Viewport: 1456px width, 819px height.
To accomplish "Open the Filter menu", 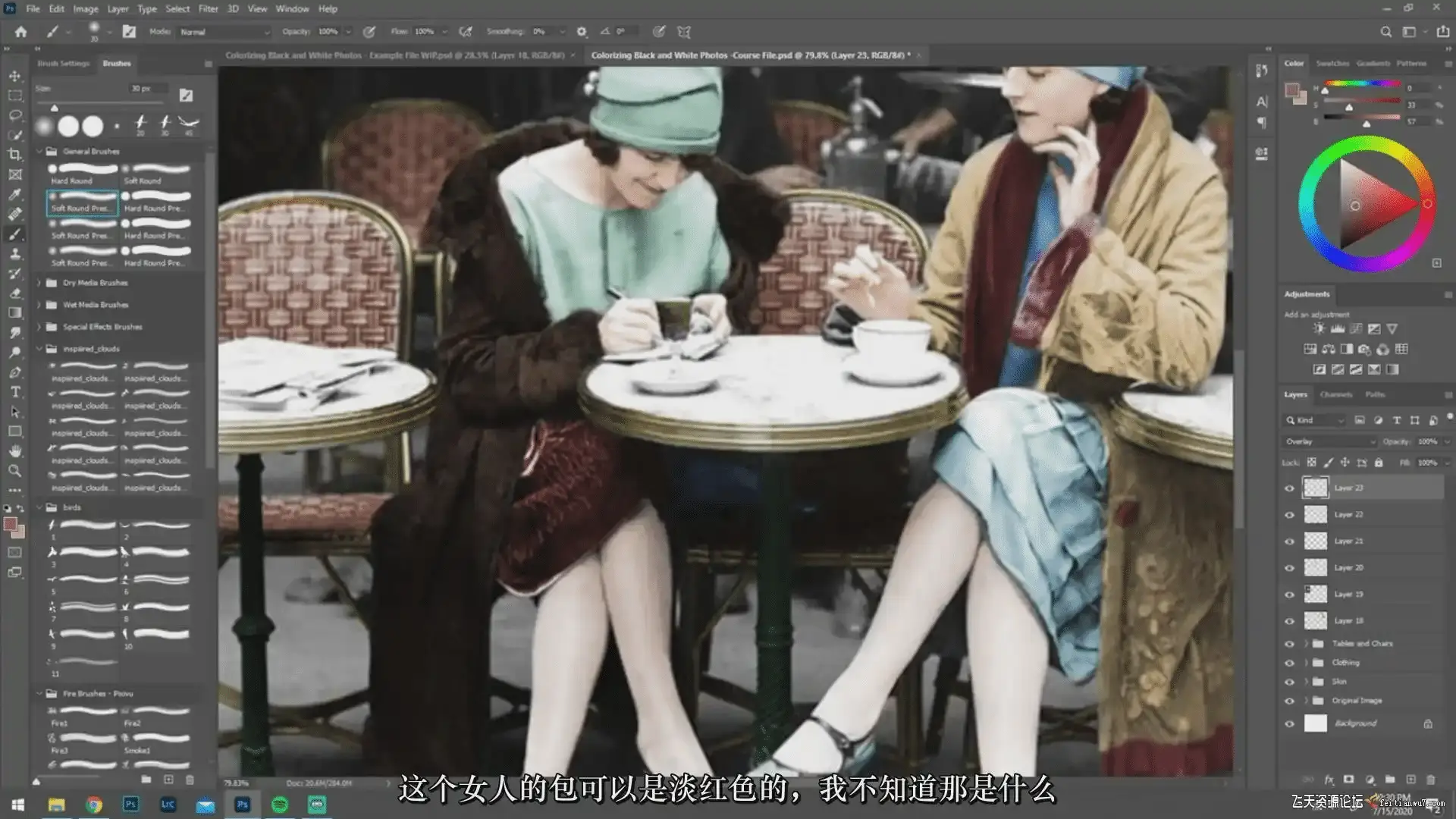I will click(x=208, y=9).
